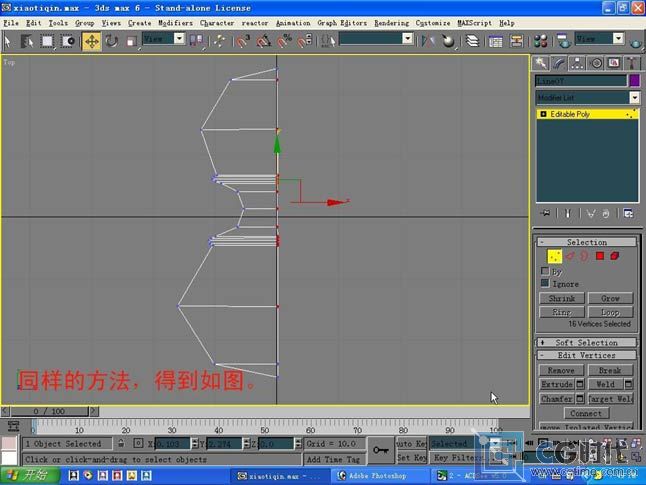This screenshot has height=485, width=646.
Task: Click the Shrink button
Action: point(562,298)
